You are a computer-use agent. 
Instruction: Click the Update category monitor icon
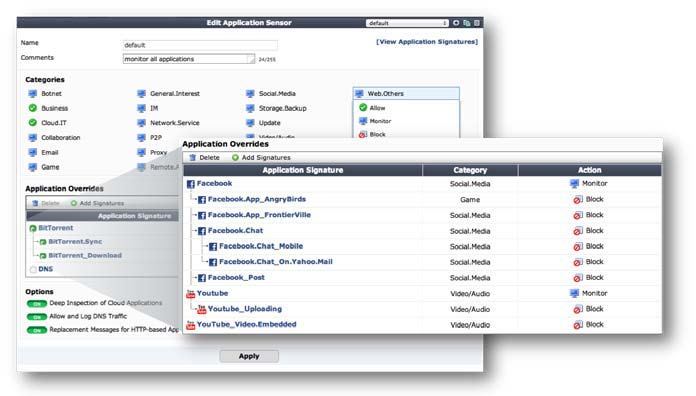point(250,123)
